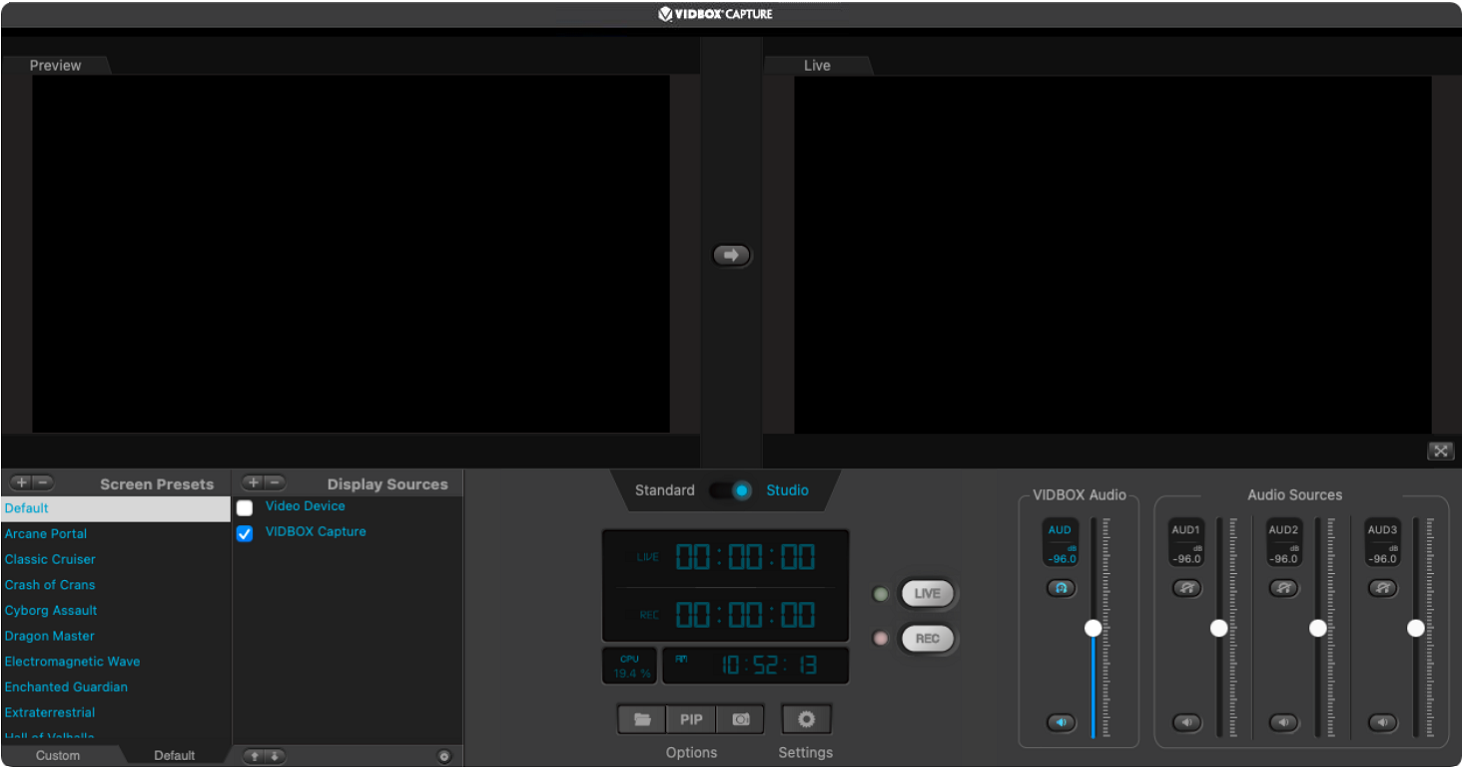Toggle AUD3 speaker mute button
The height and width of the screenshot is (768, 1462).
pyautogui.click(x=1383, y=722)
